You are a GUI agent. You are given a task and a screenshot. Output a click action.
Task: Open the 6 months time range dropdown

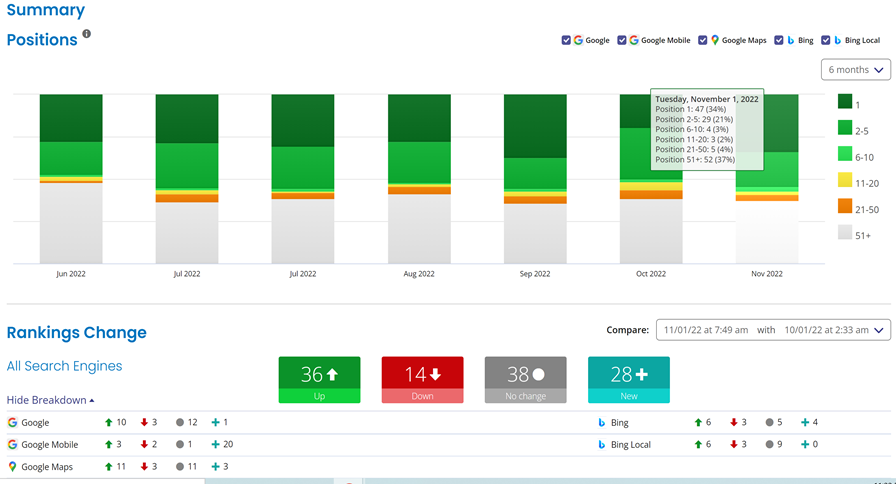click(x=855, y=70)
